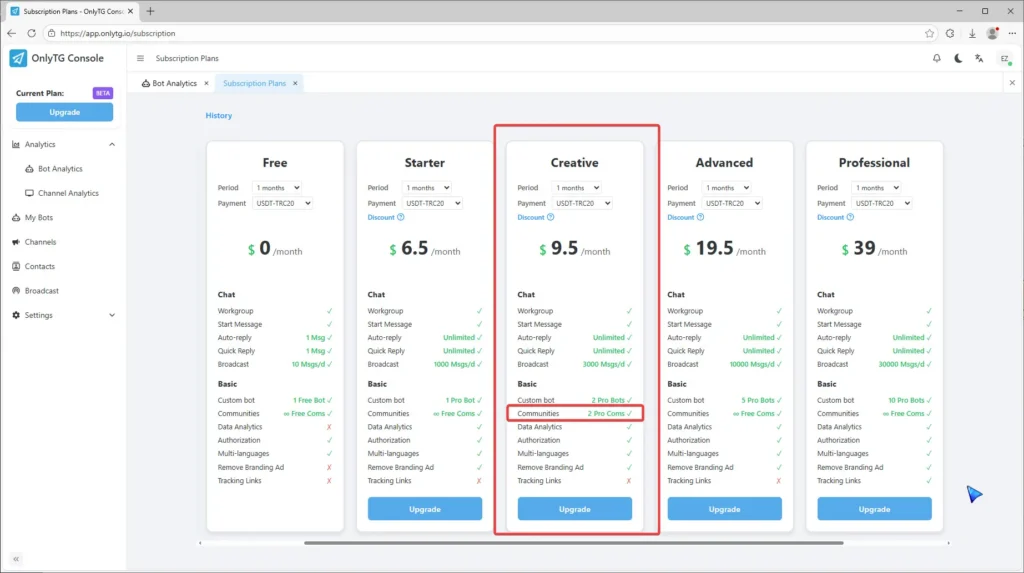Close the Bot Analytics tab
Viewport: 1024px width, 573px height.
click(x=206, y=83)
